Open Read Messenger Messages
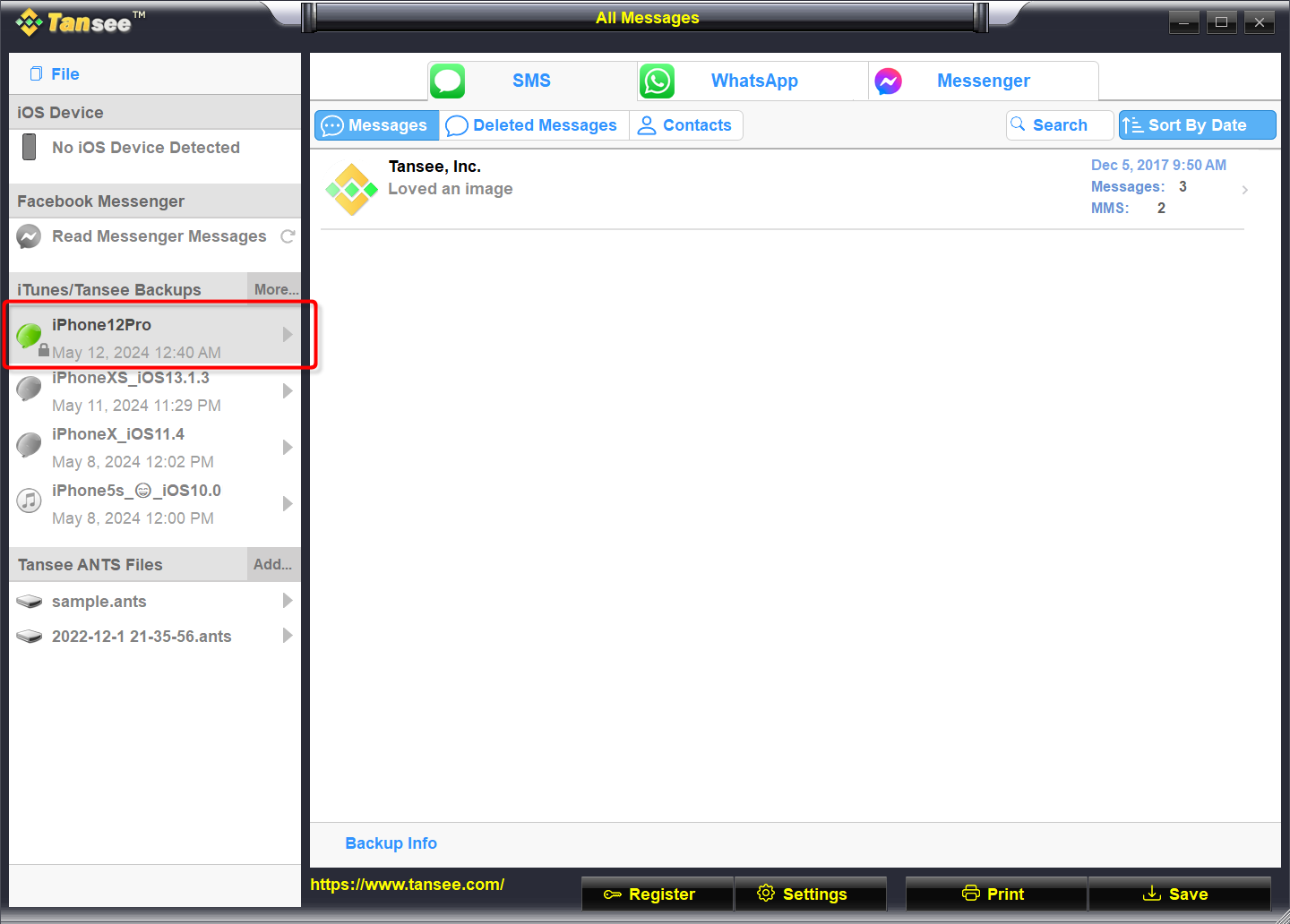The width and height of the screenshot is (1290, 924). (x=159, y=236)
